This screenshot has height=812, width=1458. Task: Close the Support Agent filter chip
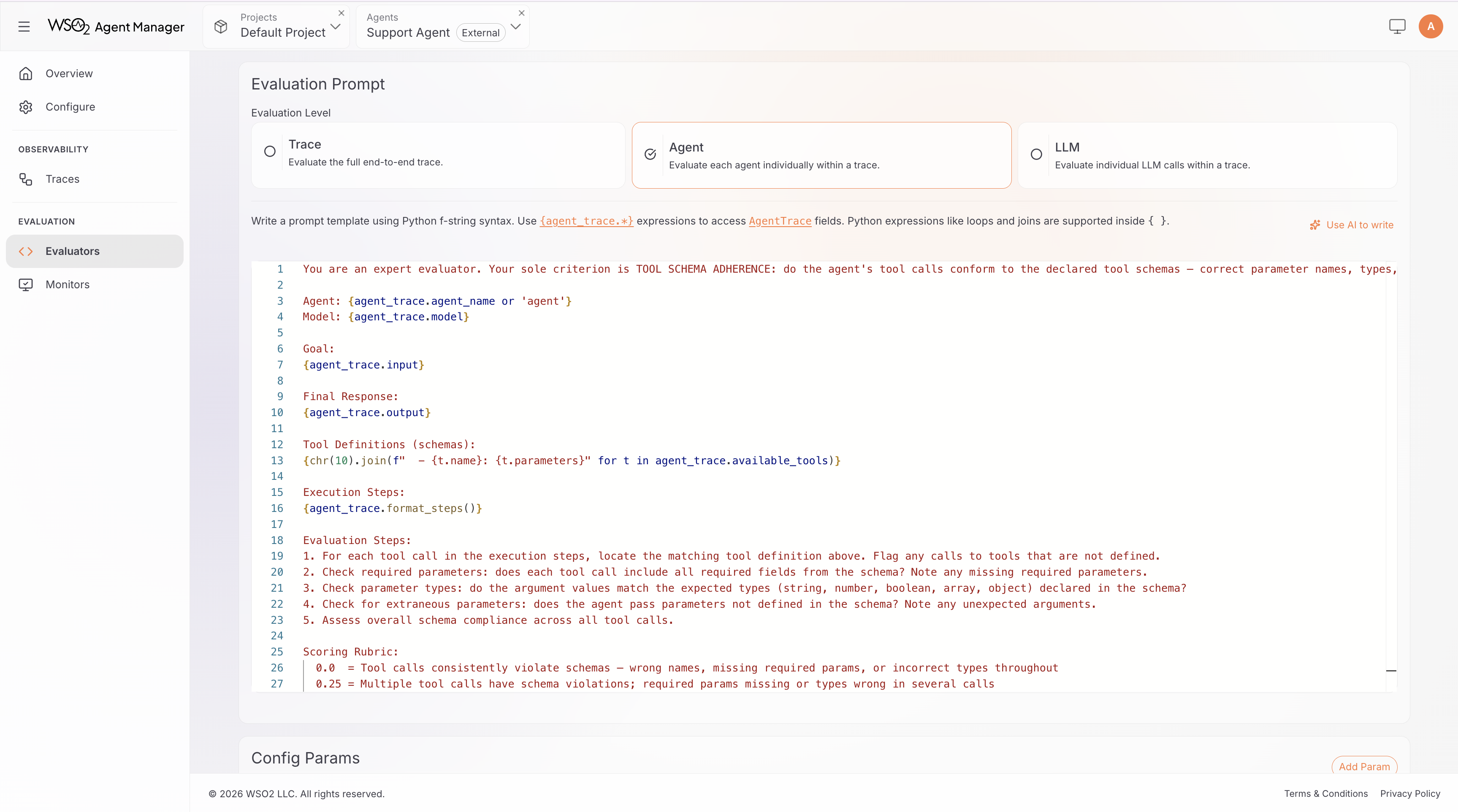point(521,13)
